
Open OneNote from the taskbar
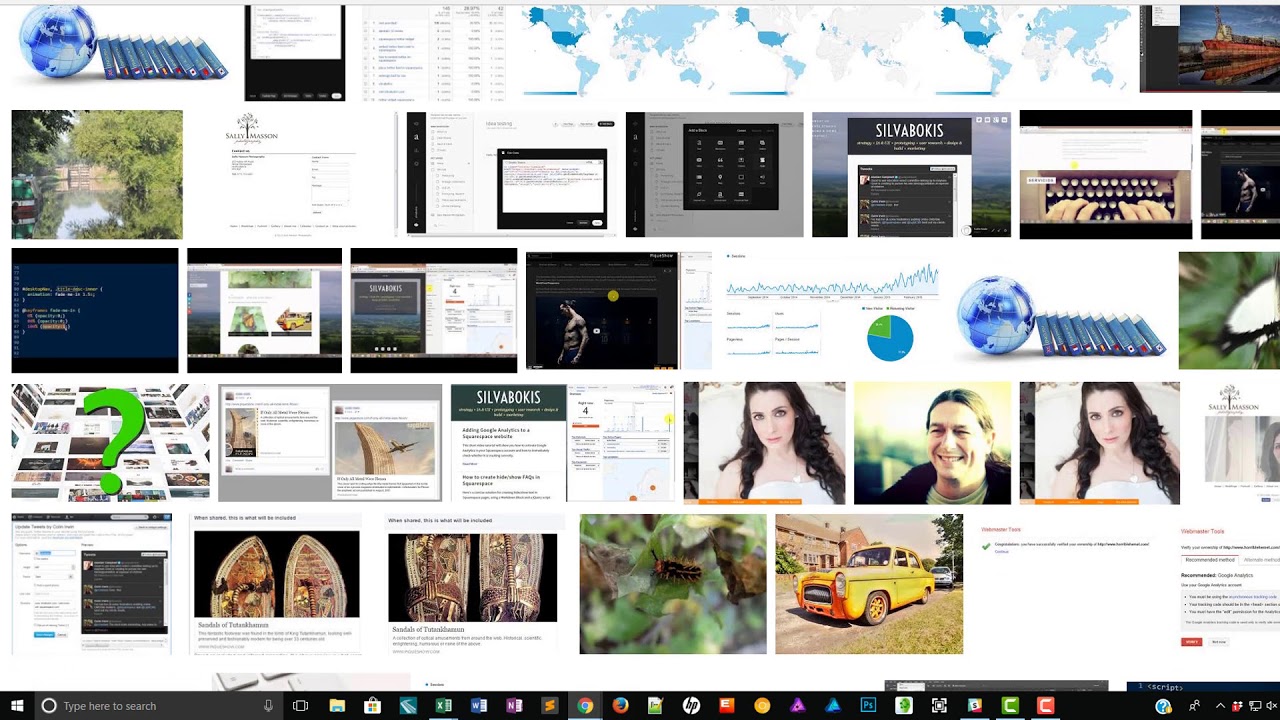(x=514, y=706)
